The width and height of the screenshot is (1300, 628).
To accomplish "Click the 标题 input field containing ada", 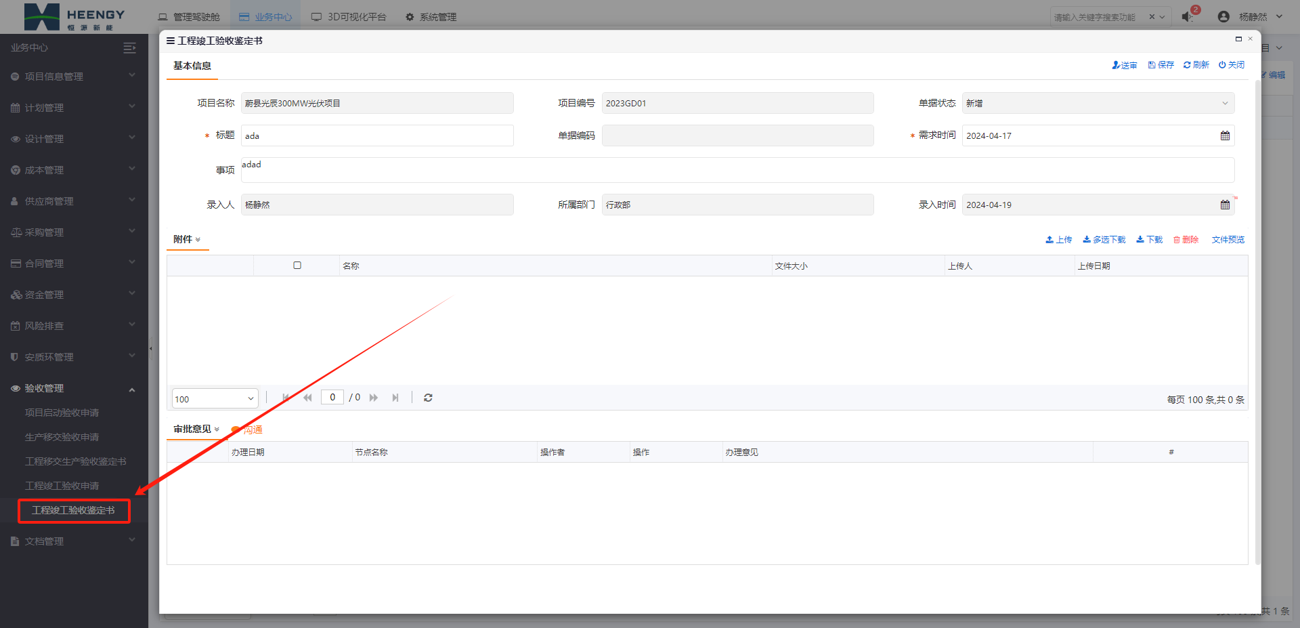I will (377, 136).
